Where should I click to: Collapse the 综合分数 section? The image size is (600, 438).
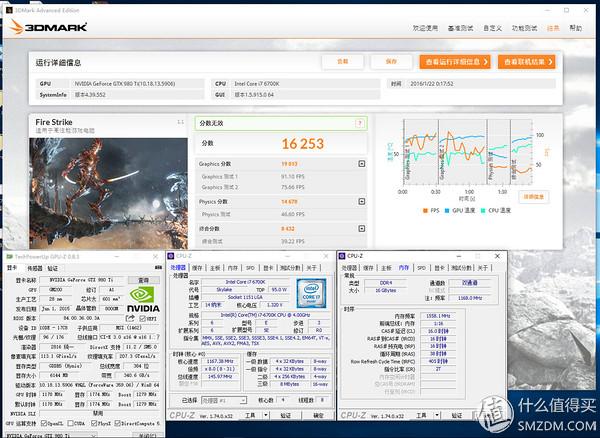pyautogui.click(x=361, y=228)
